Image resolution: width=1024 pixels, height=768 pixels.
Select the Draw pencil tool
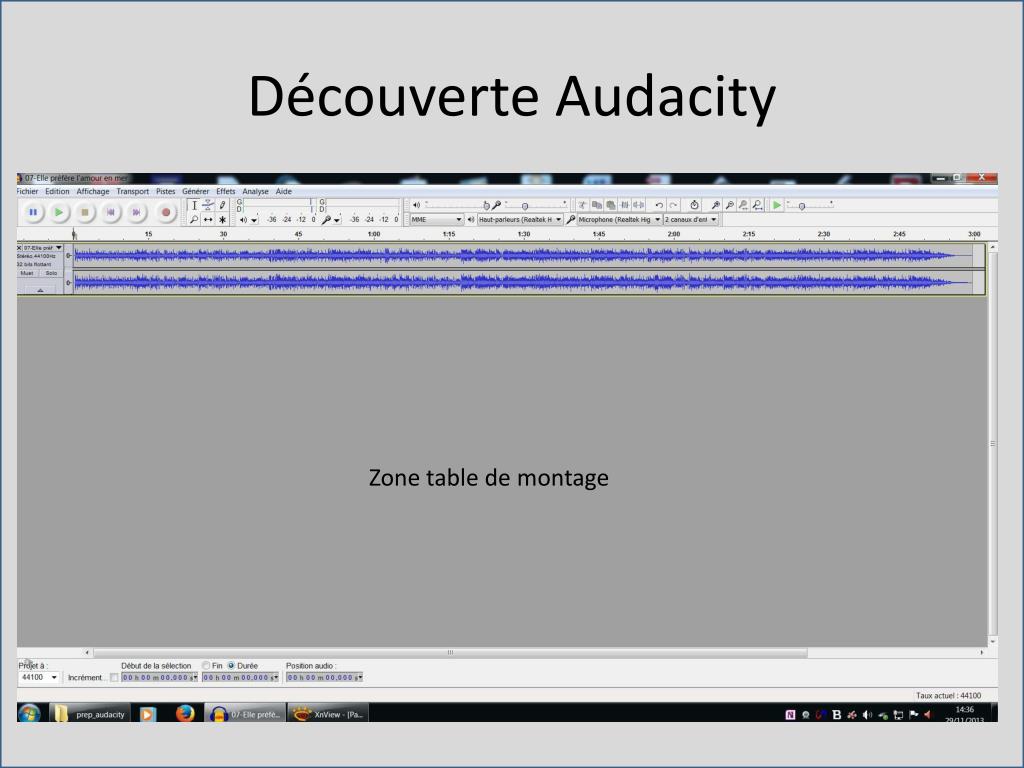[x=223, y=205]
